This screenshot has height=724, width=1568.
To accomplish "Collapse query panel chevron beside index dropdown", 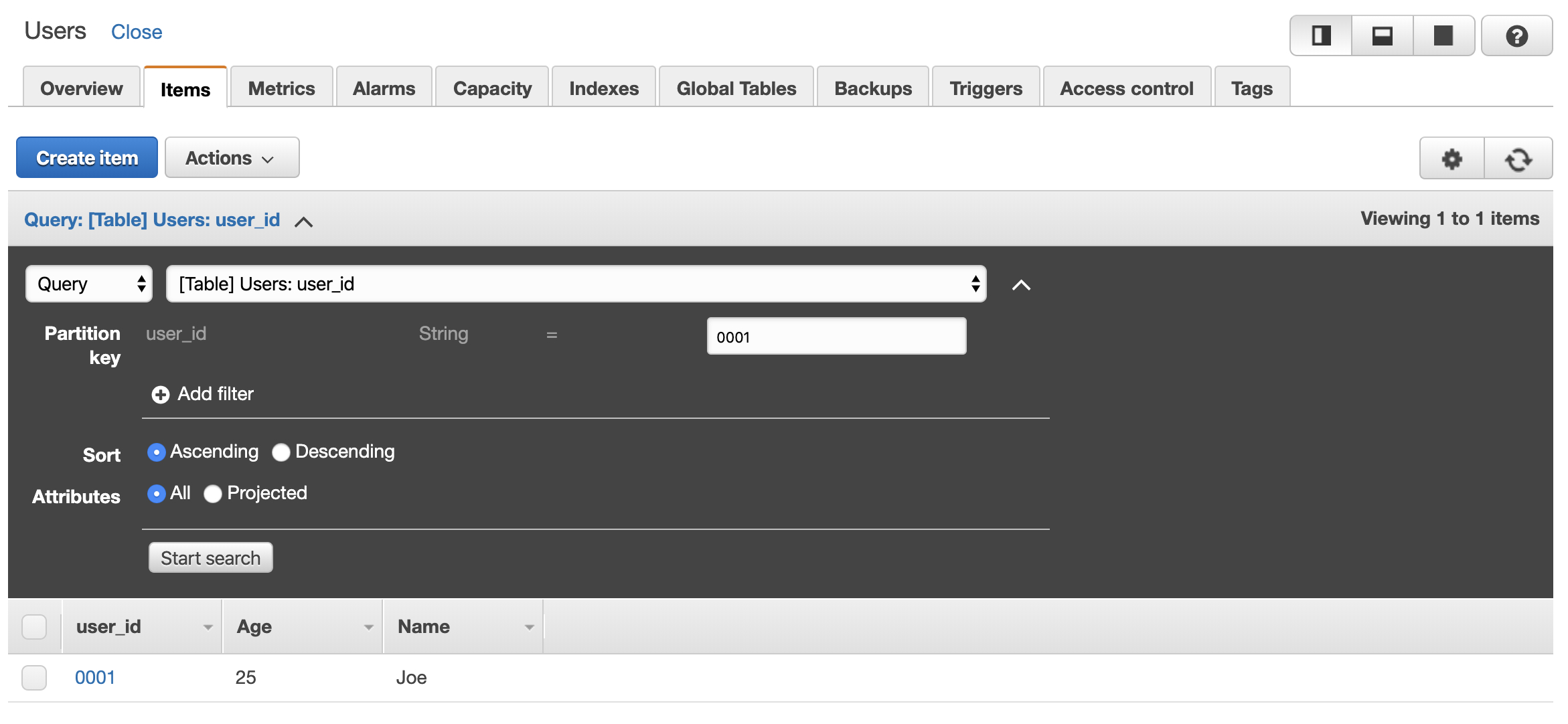I will (1021, 285).
